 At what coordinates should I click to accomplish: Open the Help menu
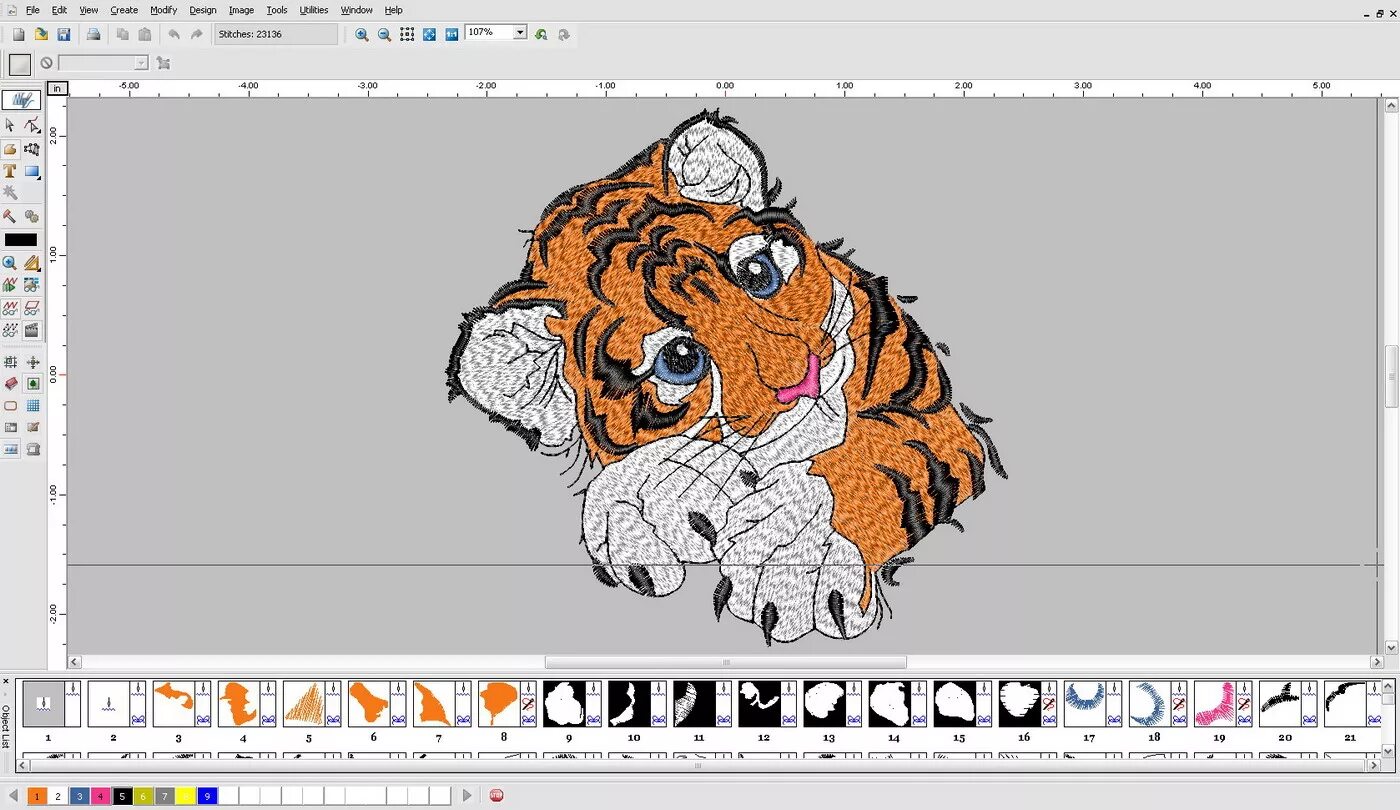point(394,10)
